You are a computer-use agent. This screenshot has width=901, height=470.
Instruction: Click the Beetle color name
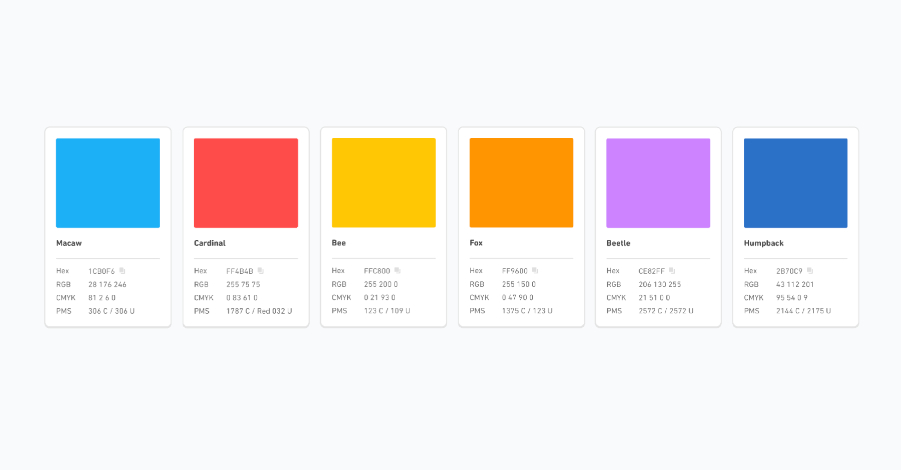pos(618,243)
